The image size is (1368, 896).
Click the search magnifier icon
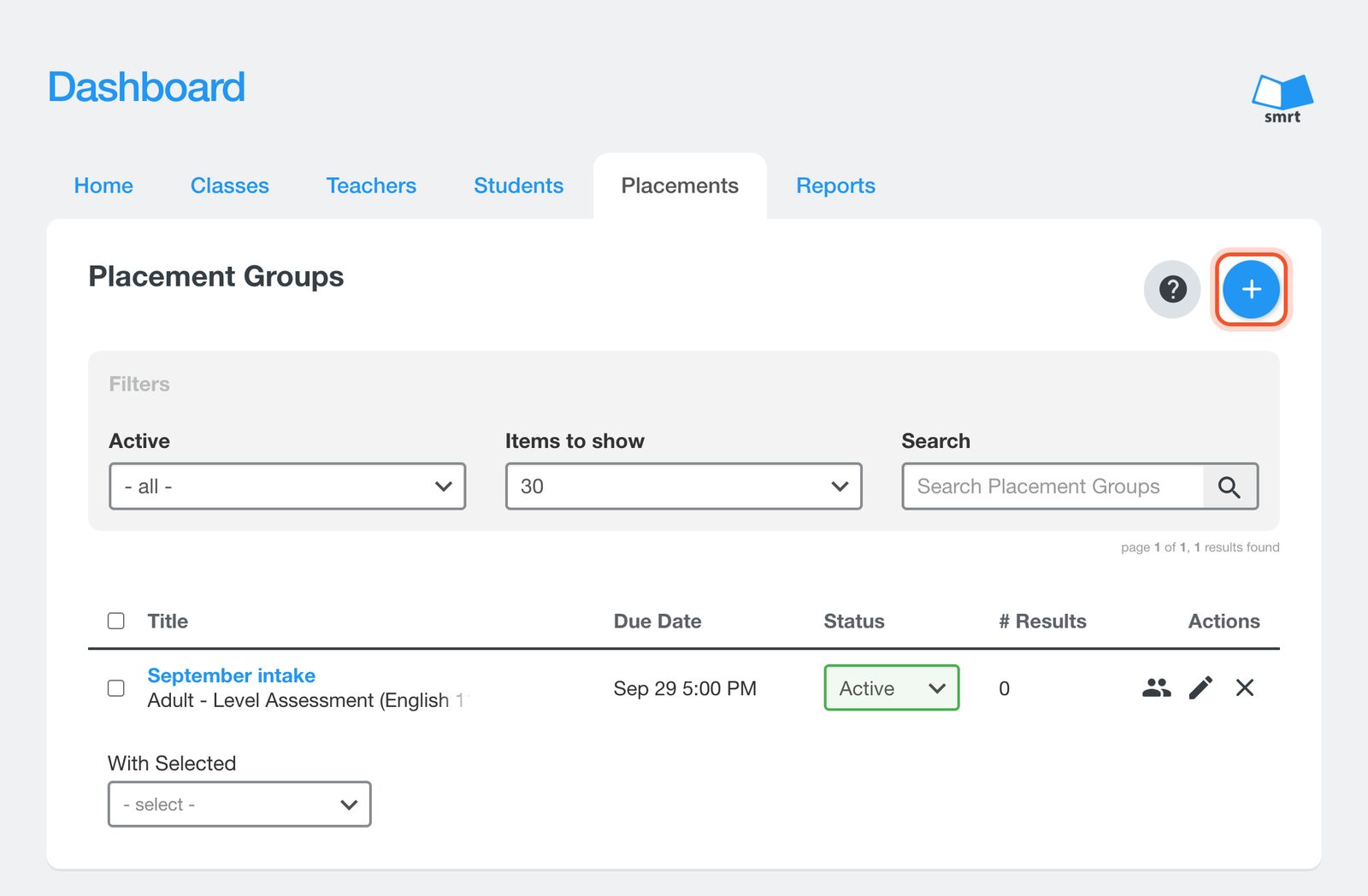click(1229, 486)
